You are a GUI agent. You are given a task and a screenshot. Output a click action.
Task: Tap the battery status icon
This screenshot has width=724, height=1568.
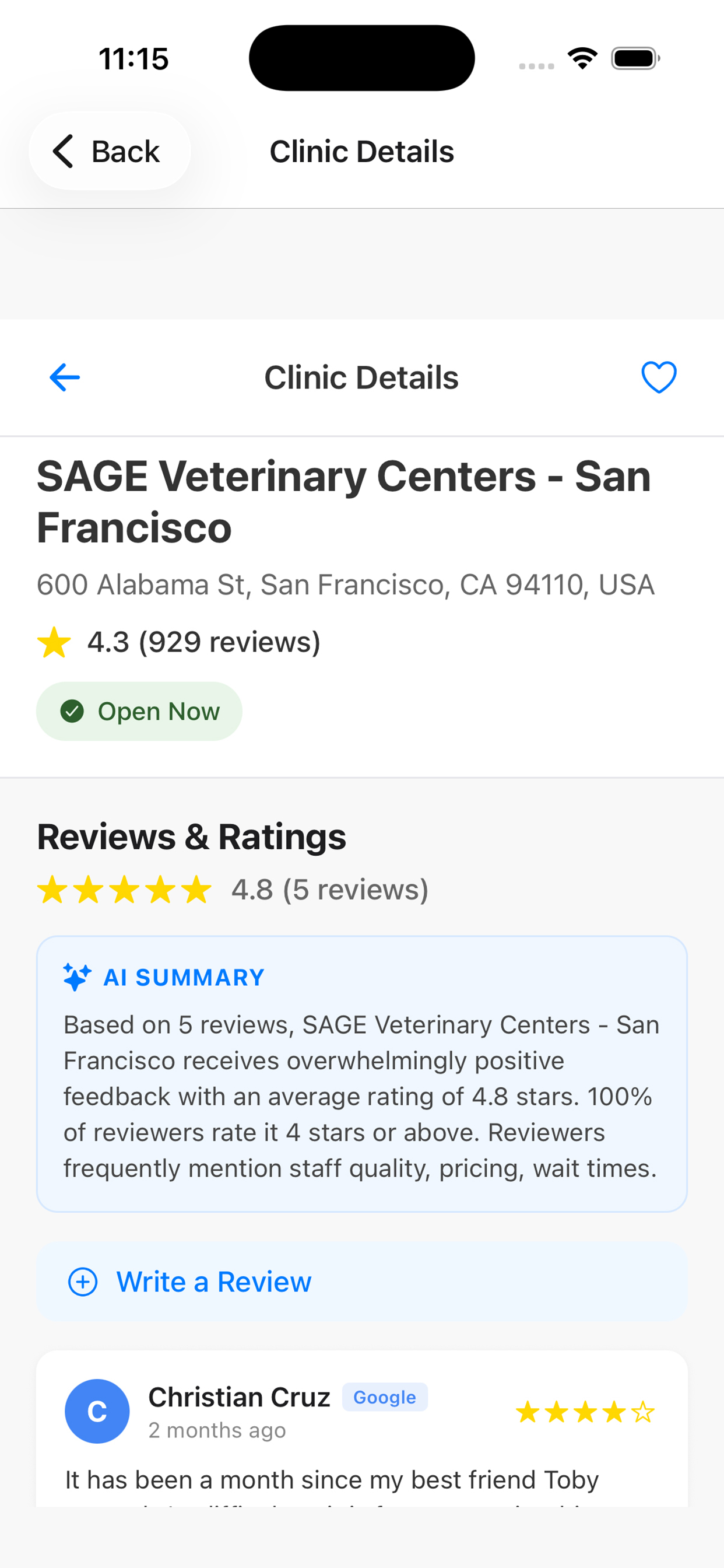[635, 58]
